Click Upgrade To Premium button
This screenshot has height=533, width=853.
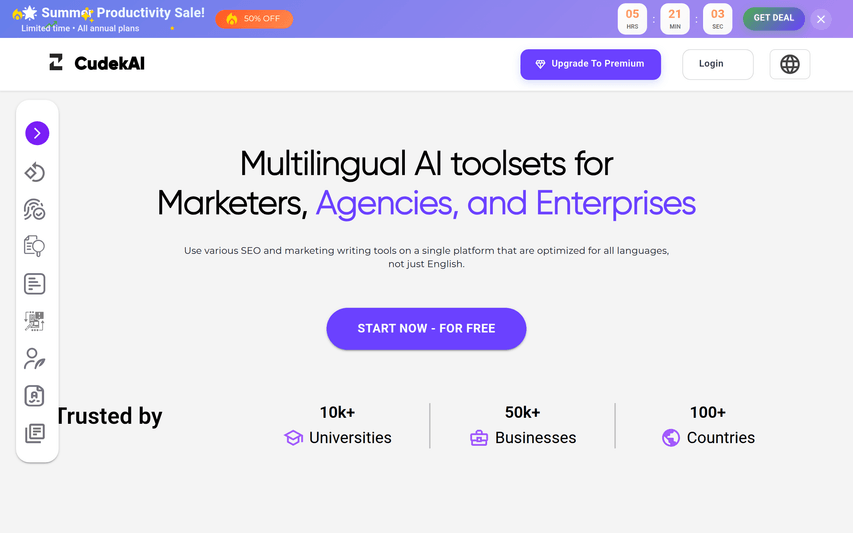click(590, 64)
